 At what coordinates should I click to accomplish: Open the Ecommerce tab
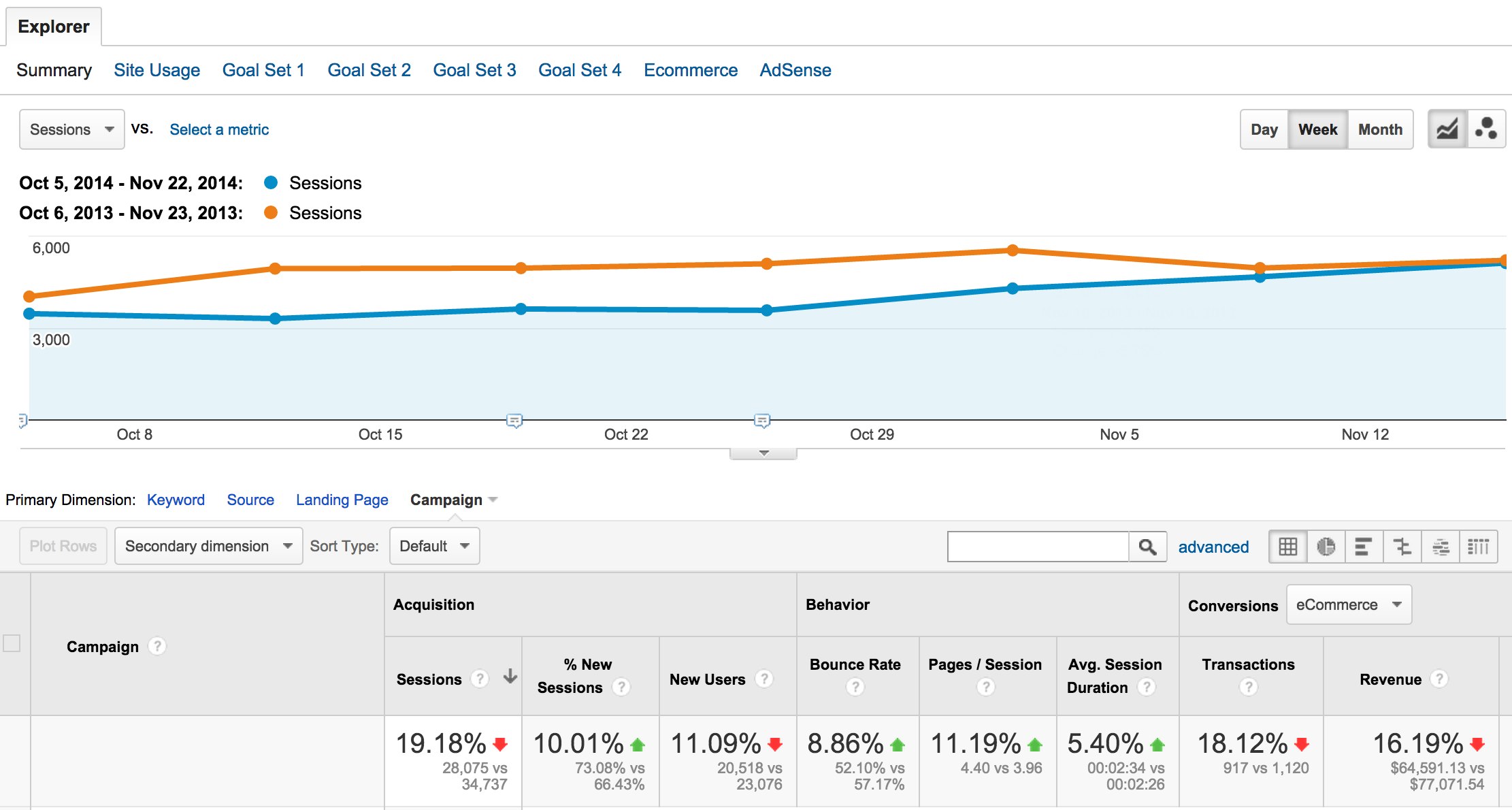point(690,70)
